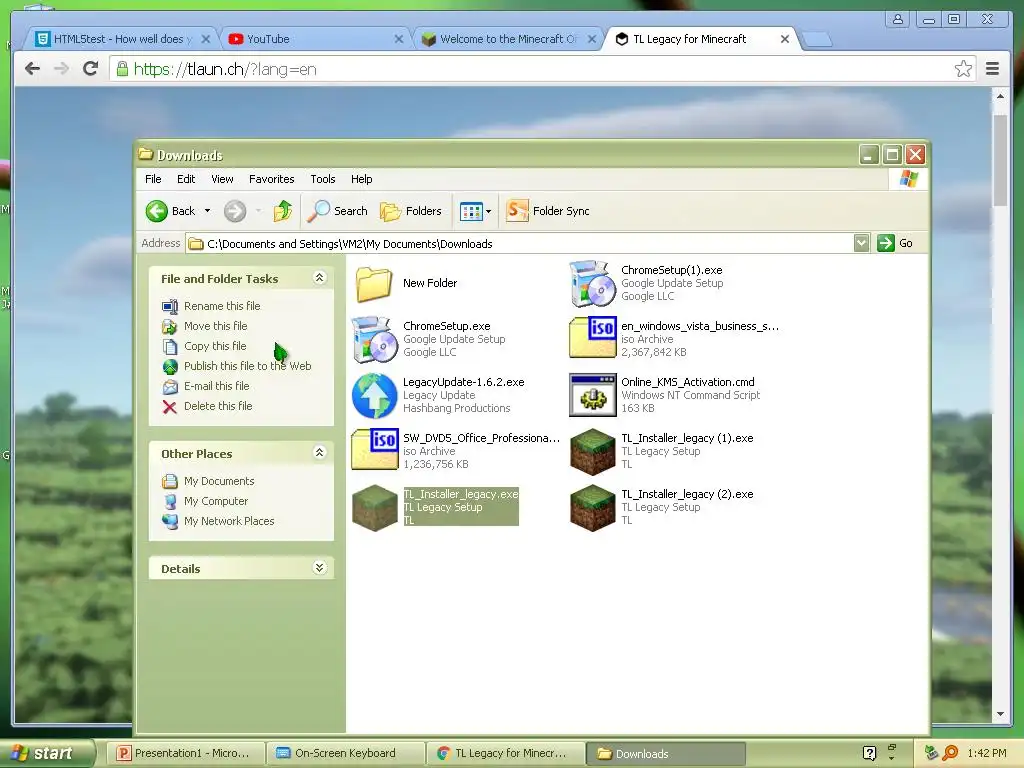Switch to On-Screen Keyboard taskbar button
Screen dimensions: 1024x768
click(x=345, y=753)
